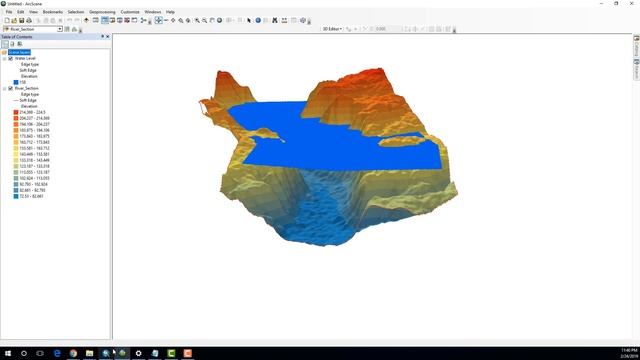Click Edge type label under Water Level
This screenshot has height=360, width=640.
pyautogui.click(x=30, y=64)
